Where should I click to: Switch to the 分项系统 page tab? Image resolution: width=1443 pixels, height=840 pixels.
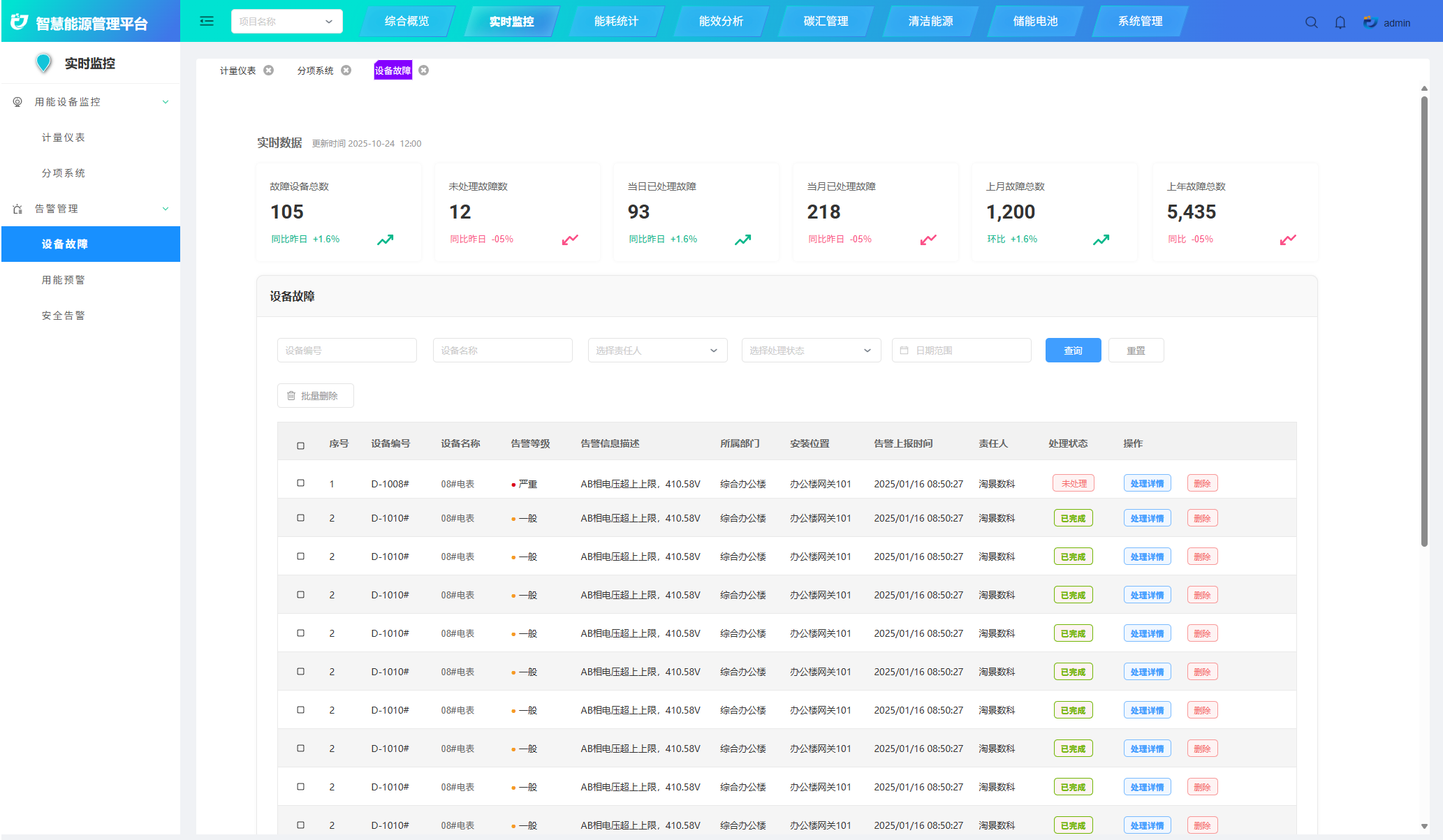(316, 71)
